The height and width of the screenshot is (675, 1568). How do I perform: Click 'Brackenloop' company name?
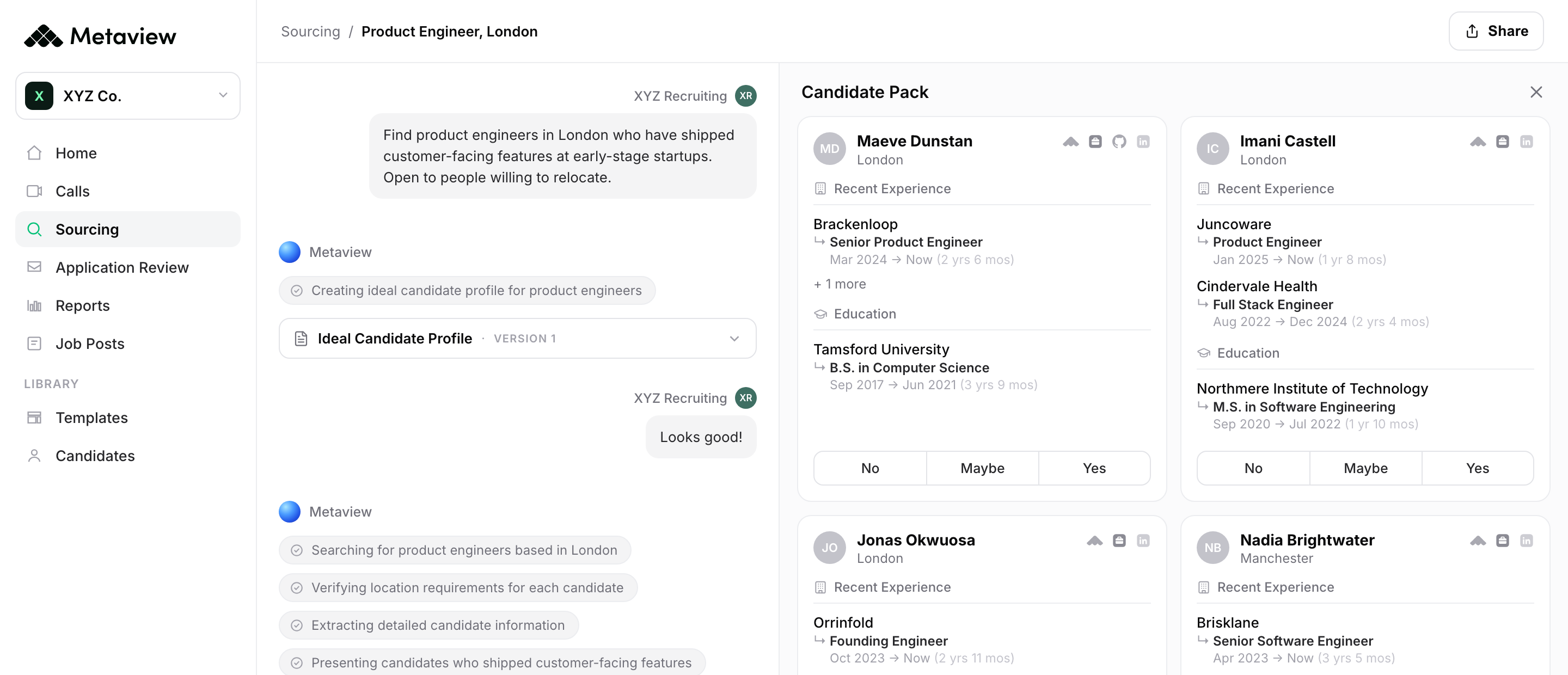pyautogui.click(x=855, y=224)
